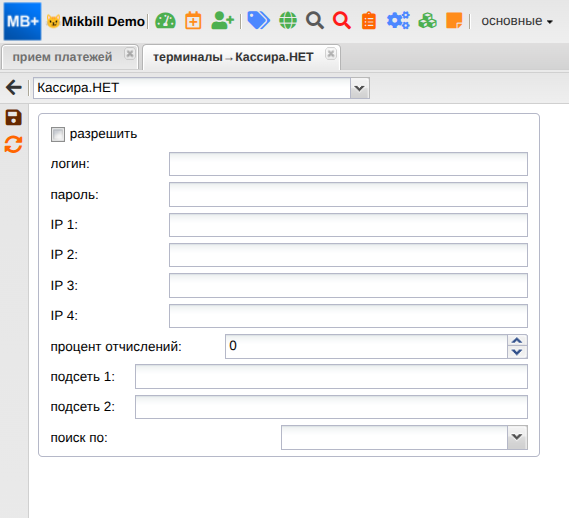
Task: Click the подсеть 2 input field
Action: coord(331,407)
